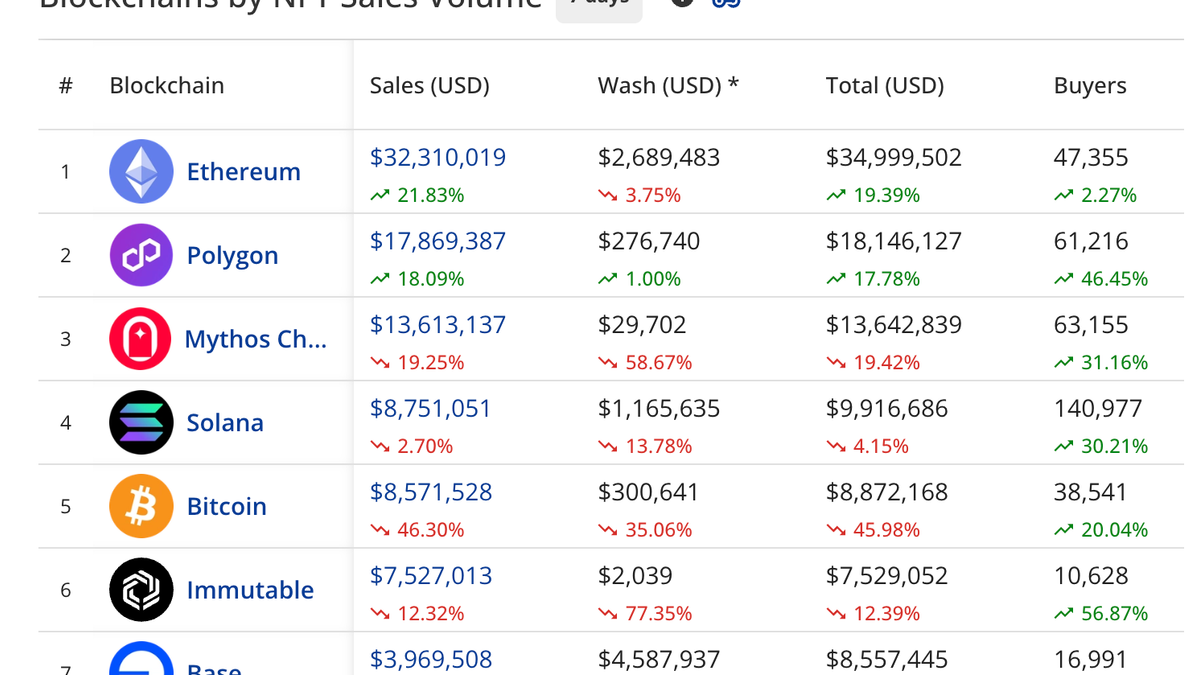Select Bitcoin buyers count 38,541
The image size is (1200, 675).
click(1091, 492)
